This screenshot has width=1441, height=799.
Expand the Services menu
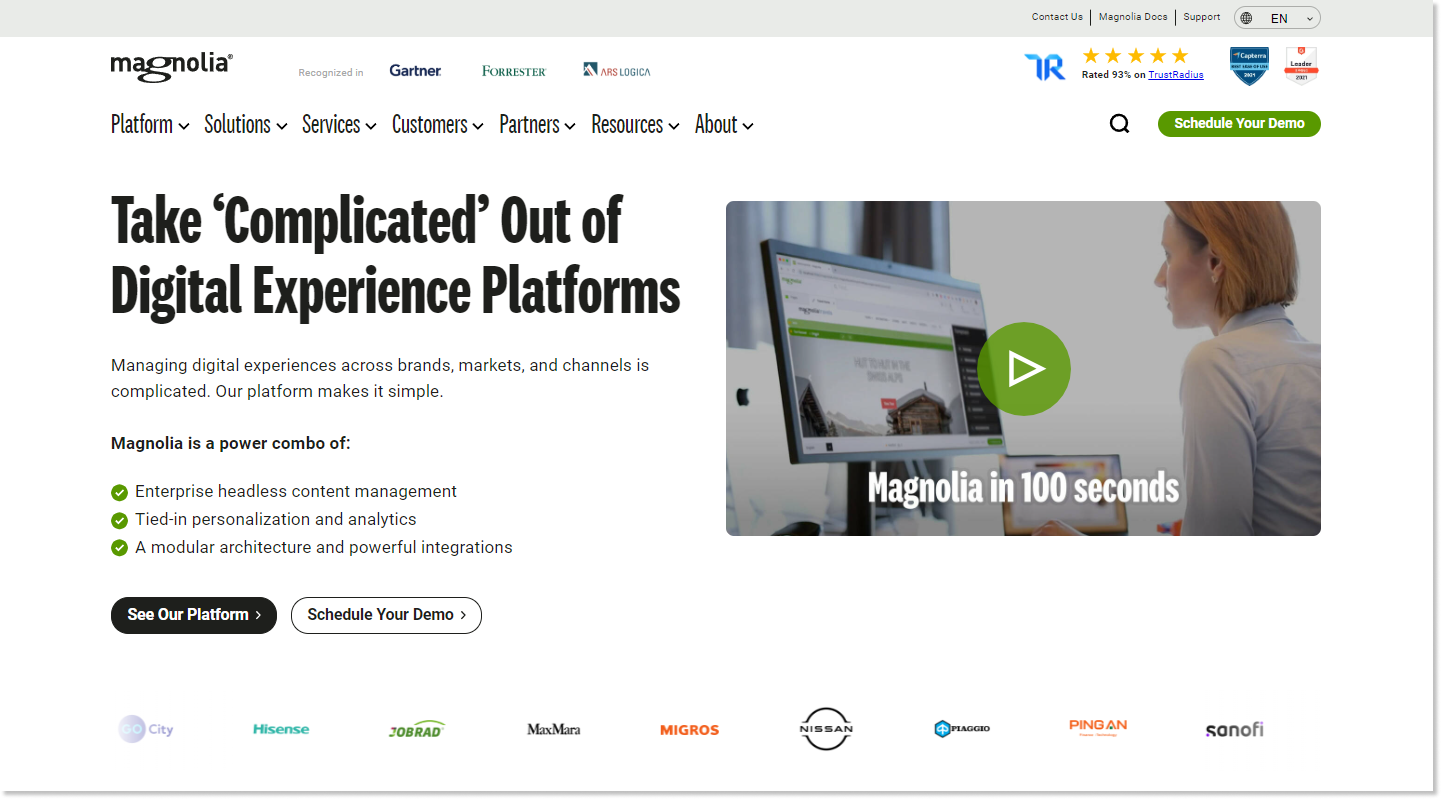click(x=339, y=125)
